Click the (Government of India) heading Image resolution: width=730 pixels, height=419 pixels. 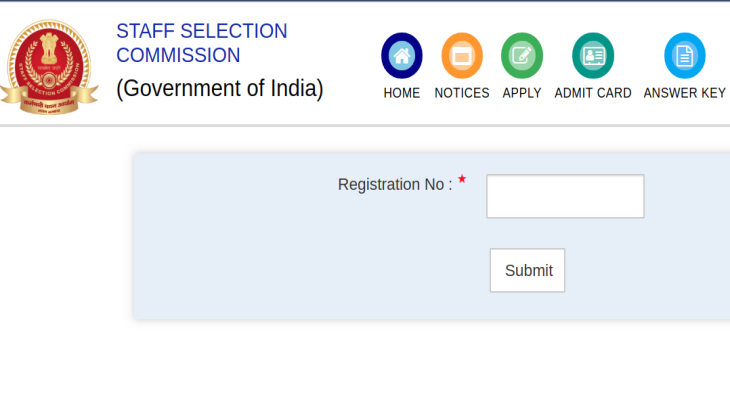tap(220, 88)
